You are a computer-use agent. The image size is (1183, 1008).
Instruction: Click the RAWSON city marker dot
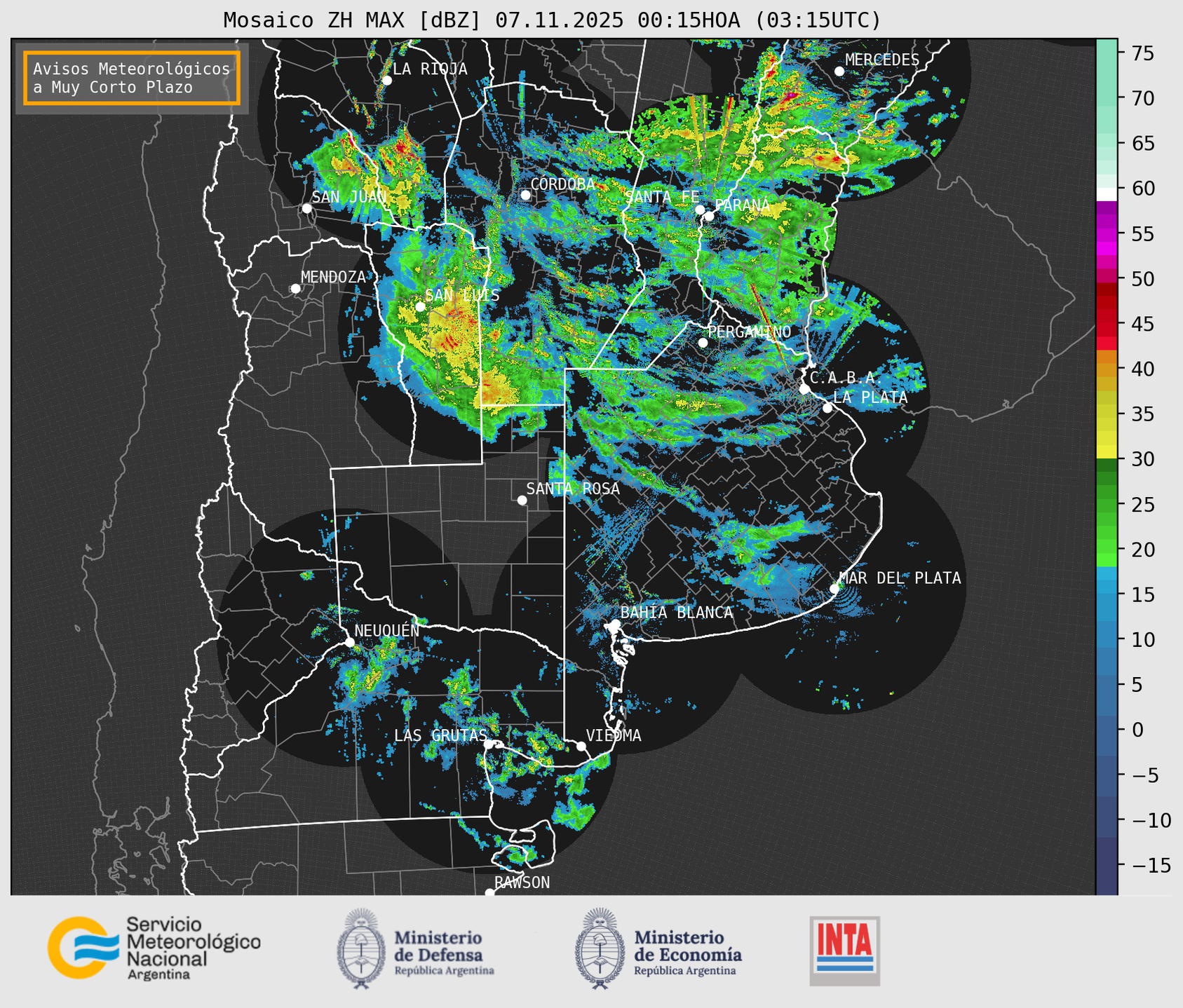point(489,893)
